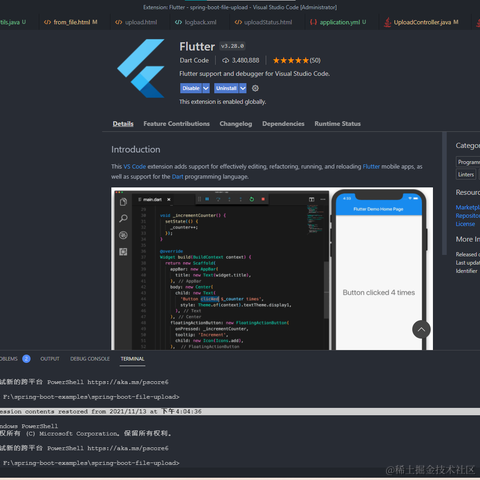Click the UploadController.java Java file icon
Image resolution: width=480 pixels, height=480 pixels.
pyautogui.click(x=387, y=22)
